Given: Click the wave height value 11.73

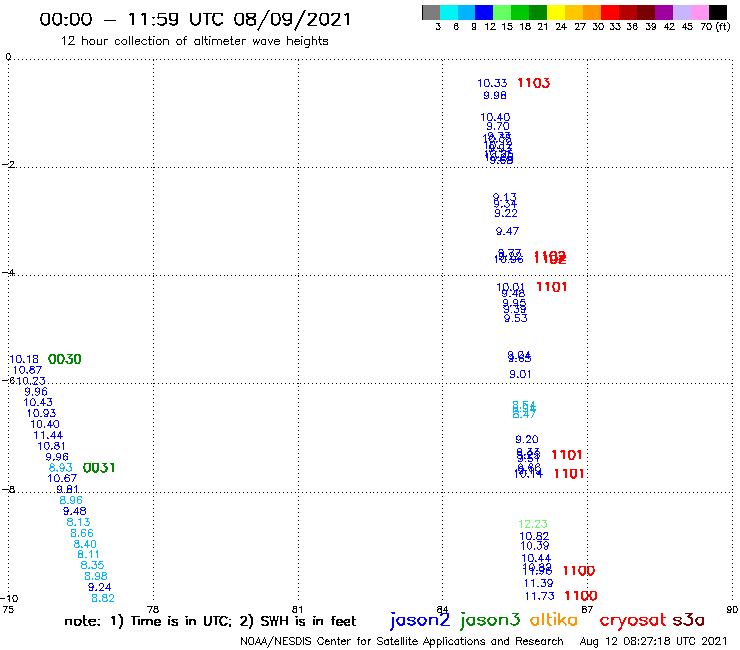Looking at the screenshot, I should pos(540,596).
